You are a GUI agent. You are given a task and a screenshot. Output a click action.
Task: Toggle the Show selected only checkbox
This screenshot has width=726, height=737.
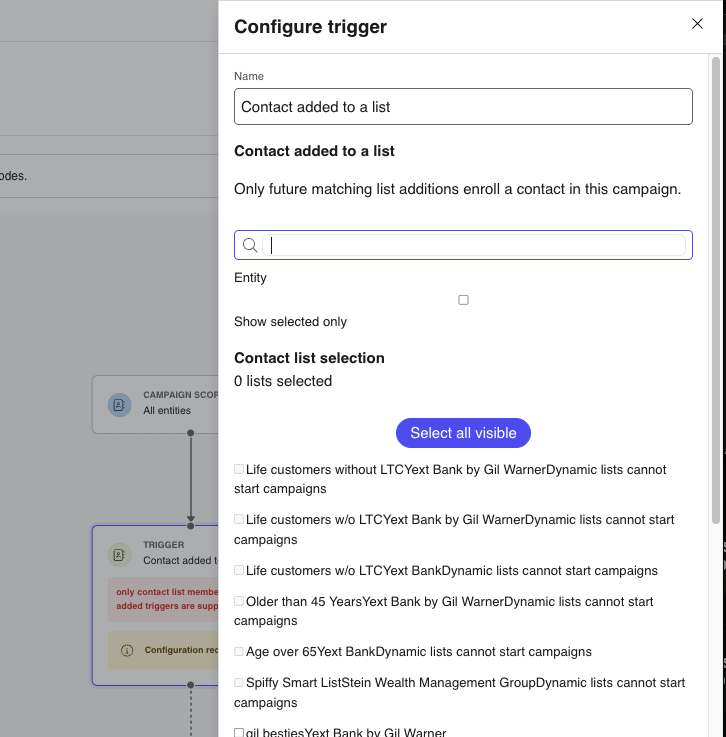click(463, 300)
